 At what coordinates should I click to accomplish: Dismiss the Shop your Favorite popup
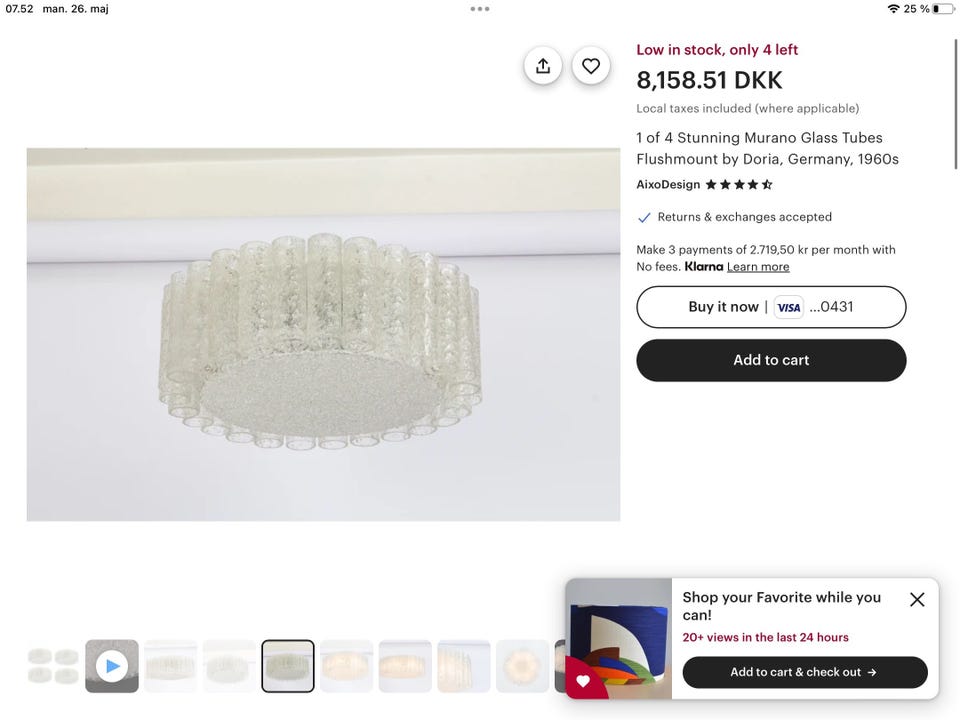917,600
